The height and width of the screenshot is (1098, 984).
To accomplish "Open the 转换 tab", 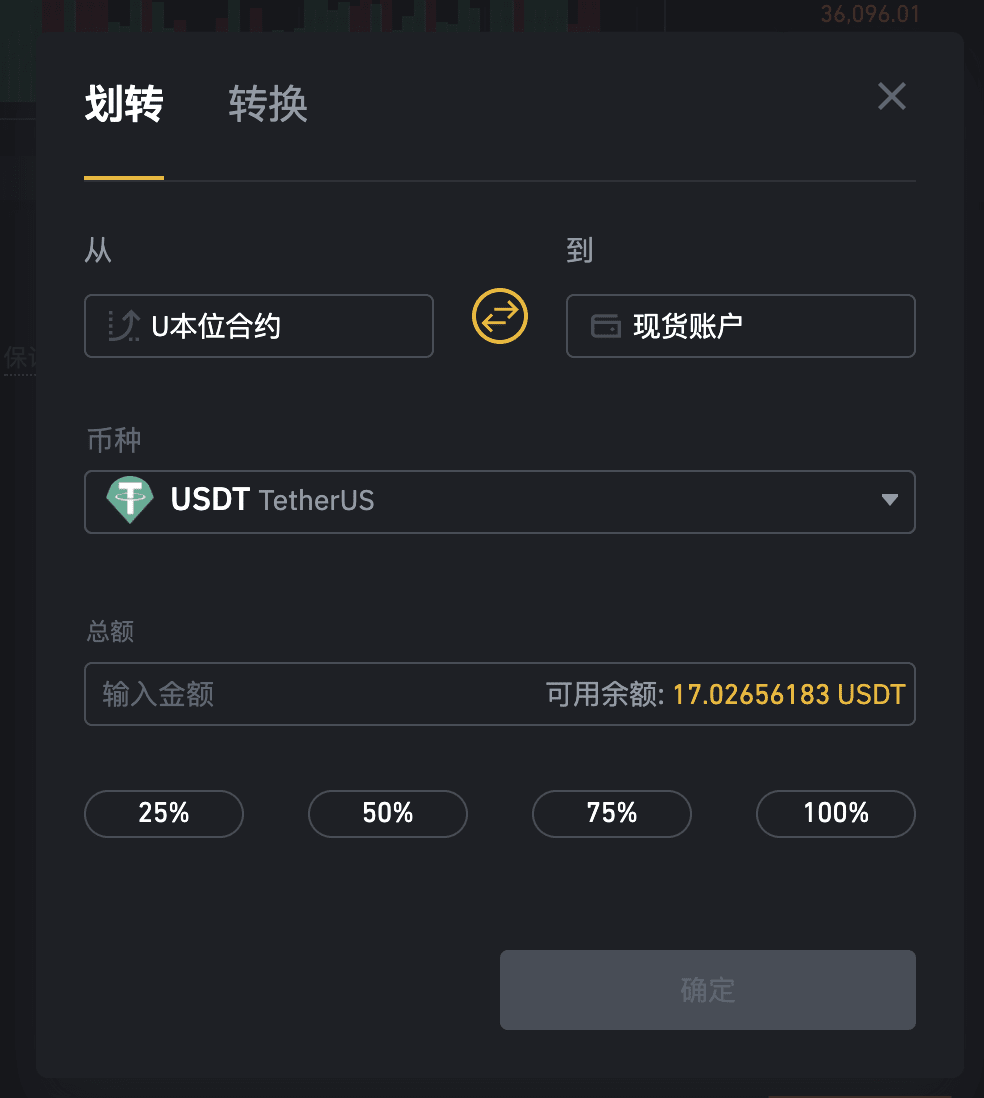I will point(268,104).
